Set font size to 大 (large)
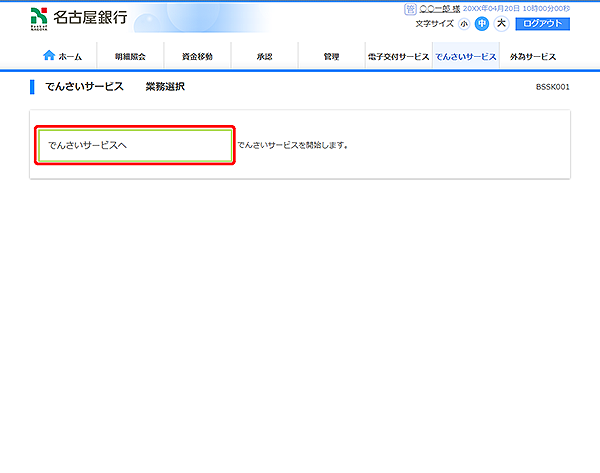The height and width of the screenshot is (473, 600). point(501,24)
